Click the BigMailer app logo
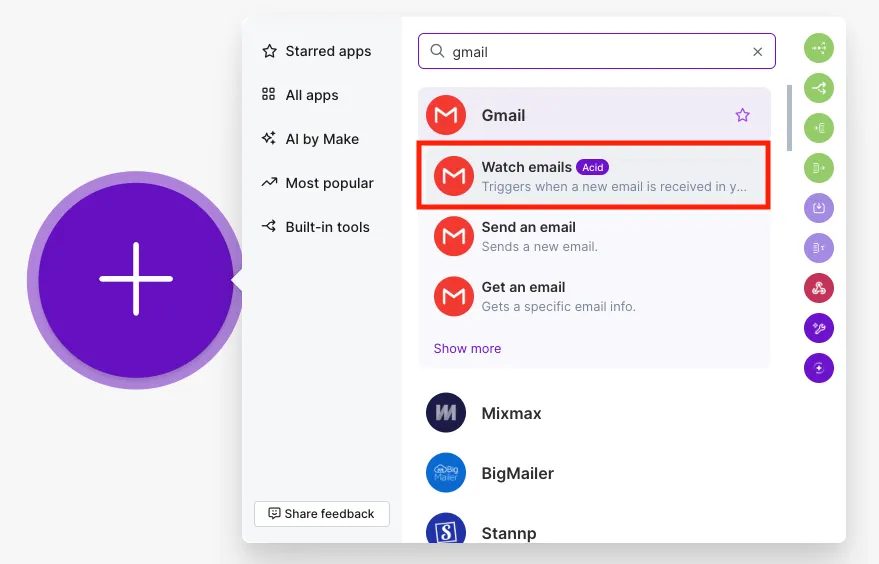 tap(446, 473)
